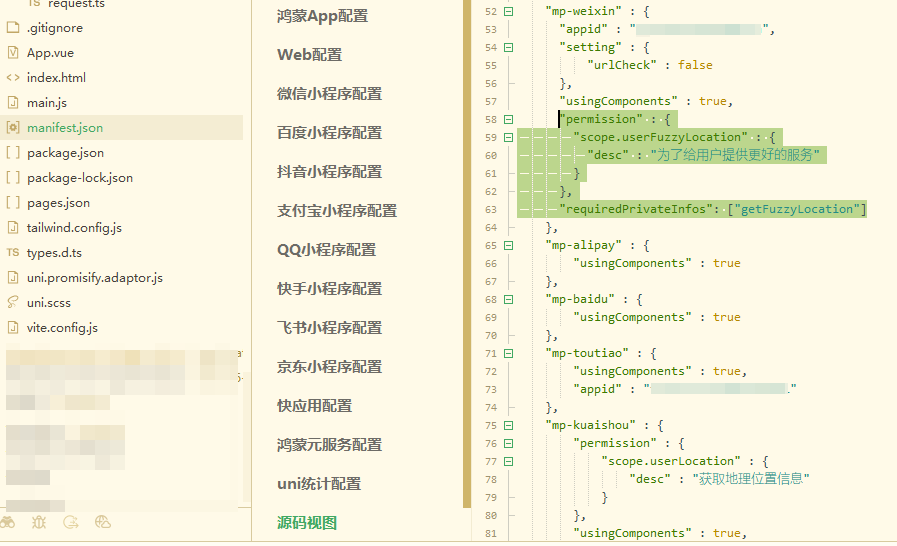
Task: Click the index.html code brackets icon
Action: tap(13, 78)
